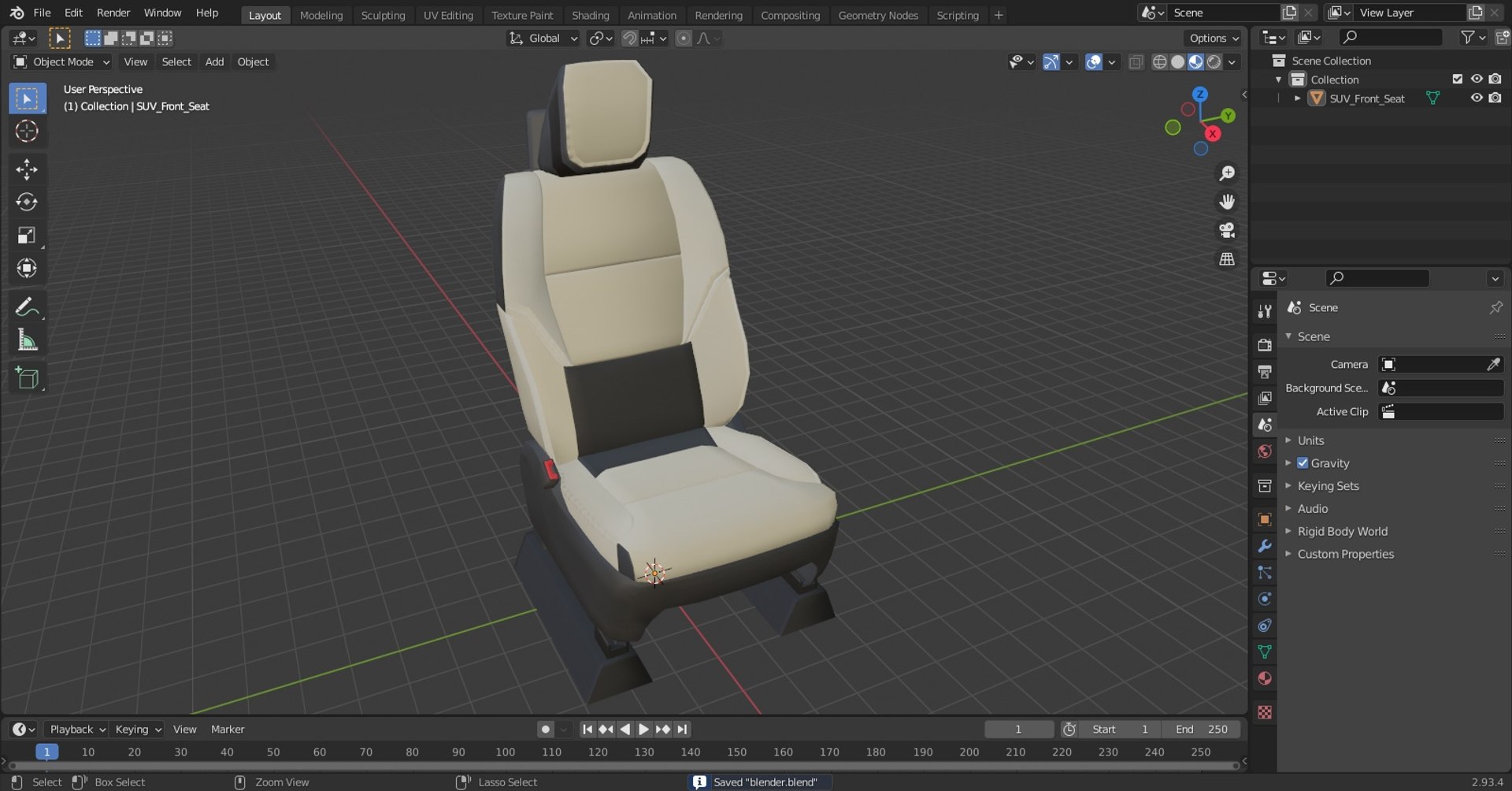Expand the Custom Properties panel
1512x791 pixels.
[x=1345, y=555]
